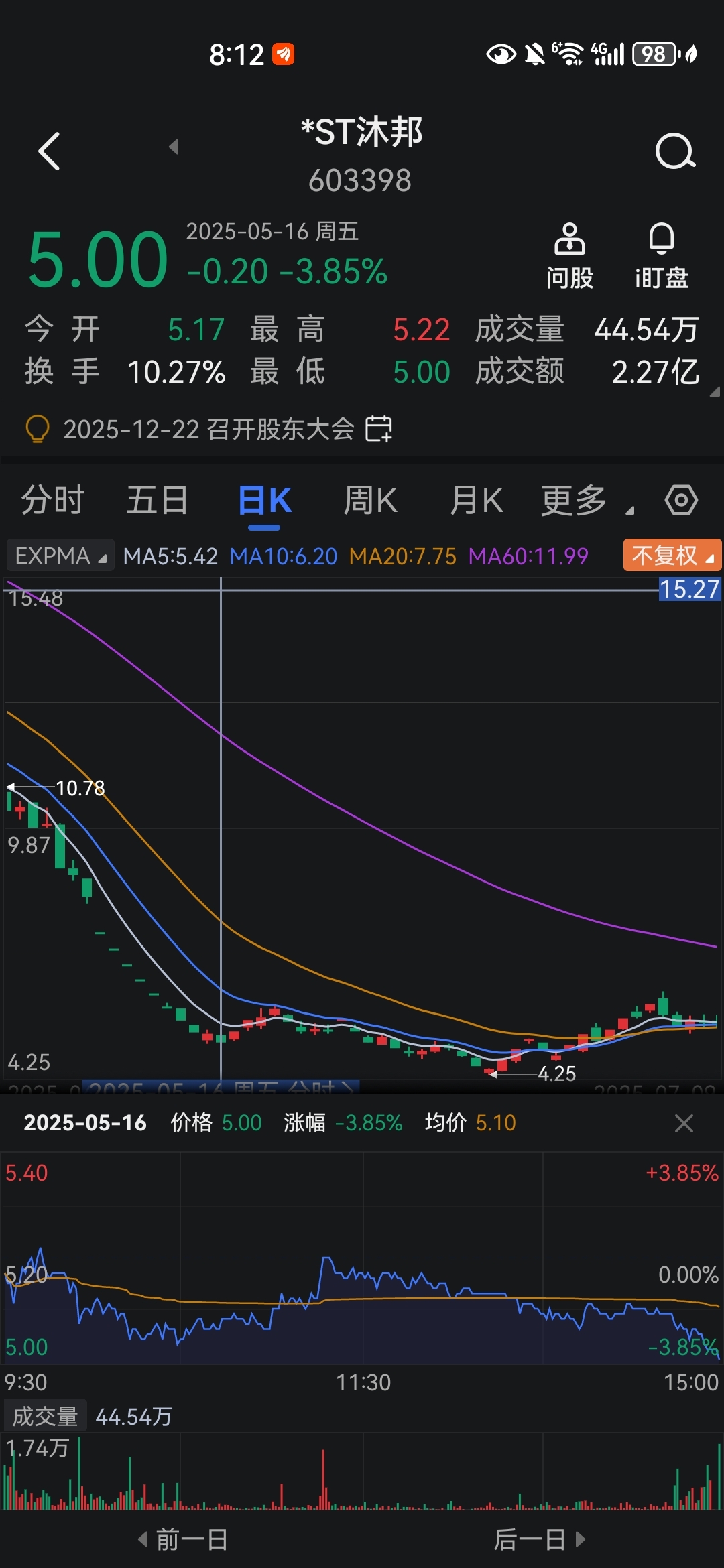This screenshot has height=1568, width=724.
Task: Switch to 分时 tab
Action: [x=53, y=501]
